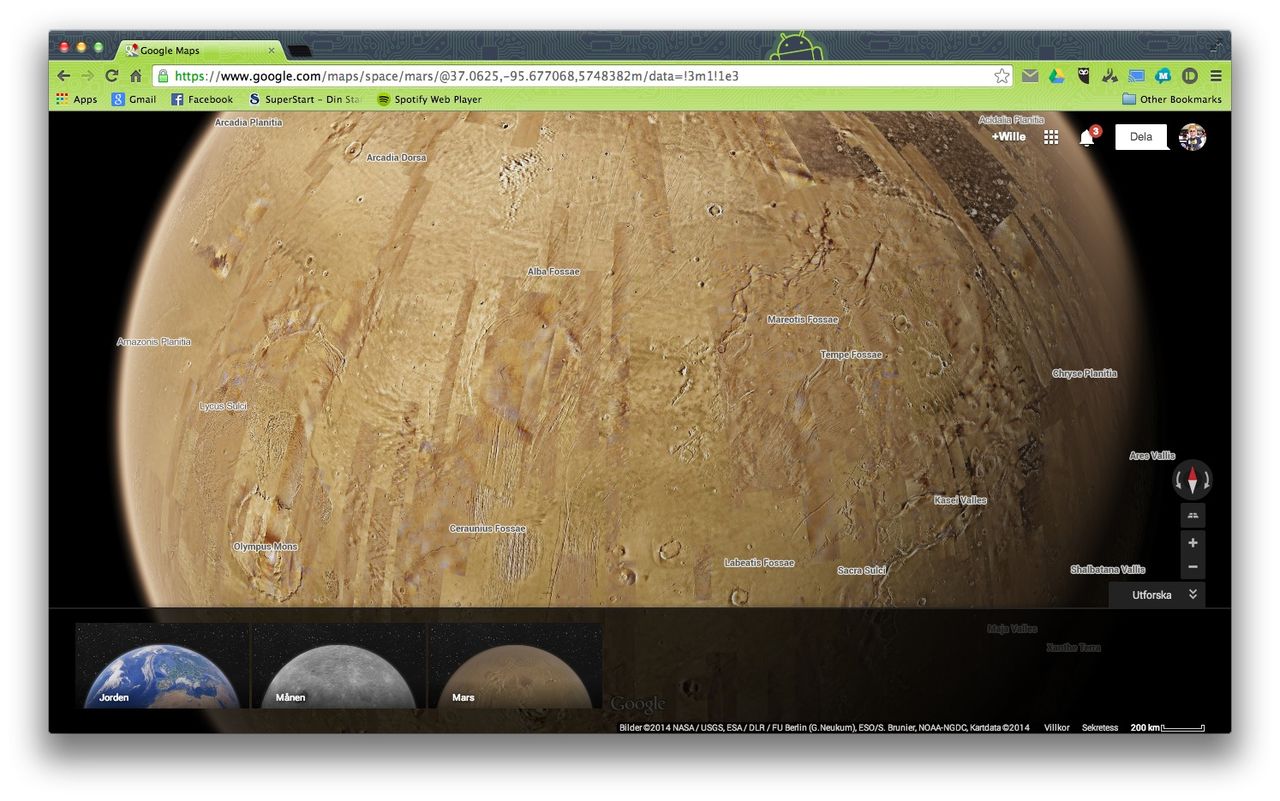Zoom in with the plus control

pyautogui.click(x=1193, y=542)
